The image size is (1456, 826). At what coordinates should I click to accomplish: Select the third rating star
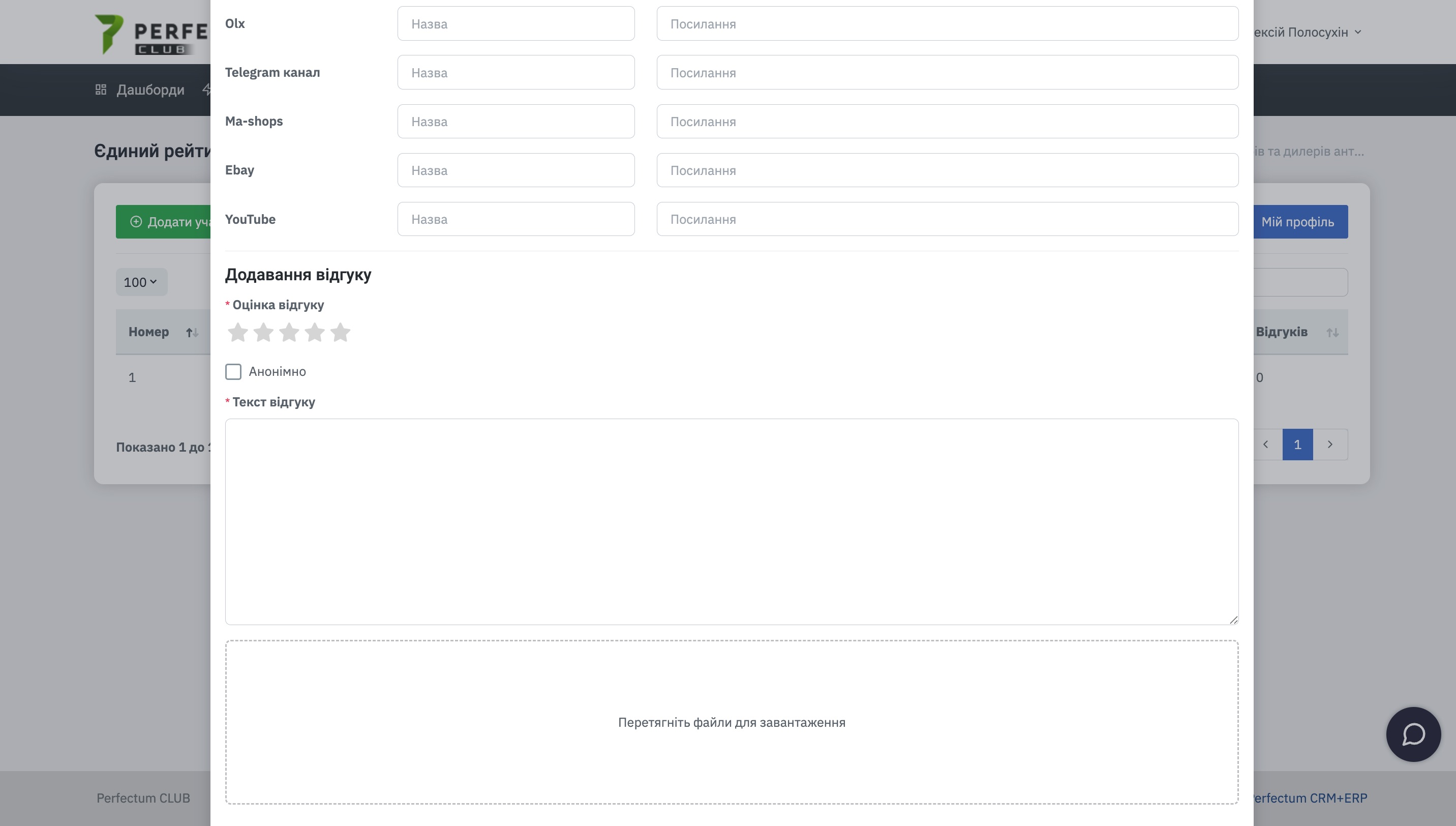(x=289, y=333)
